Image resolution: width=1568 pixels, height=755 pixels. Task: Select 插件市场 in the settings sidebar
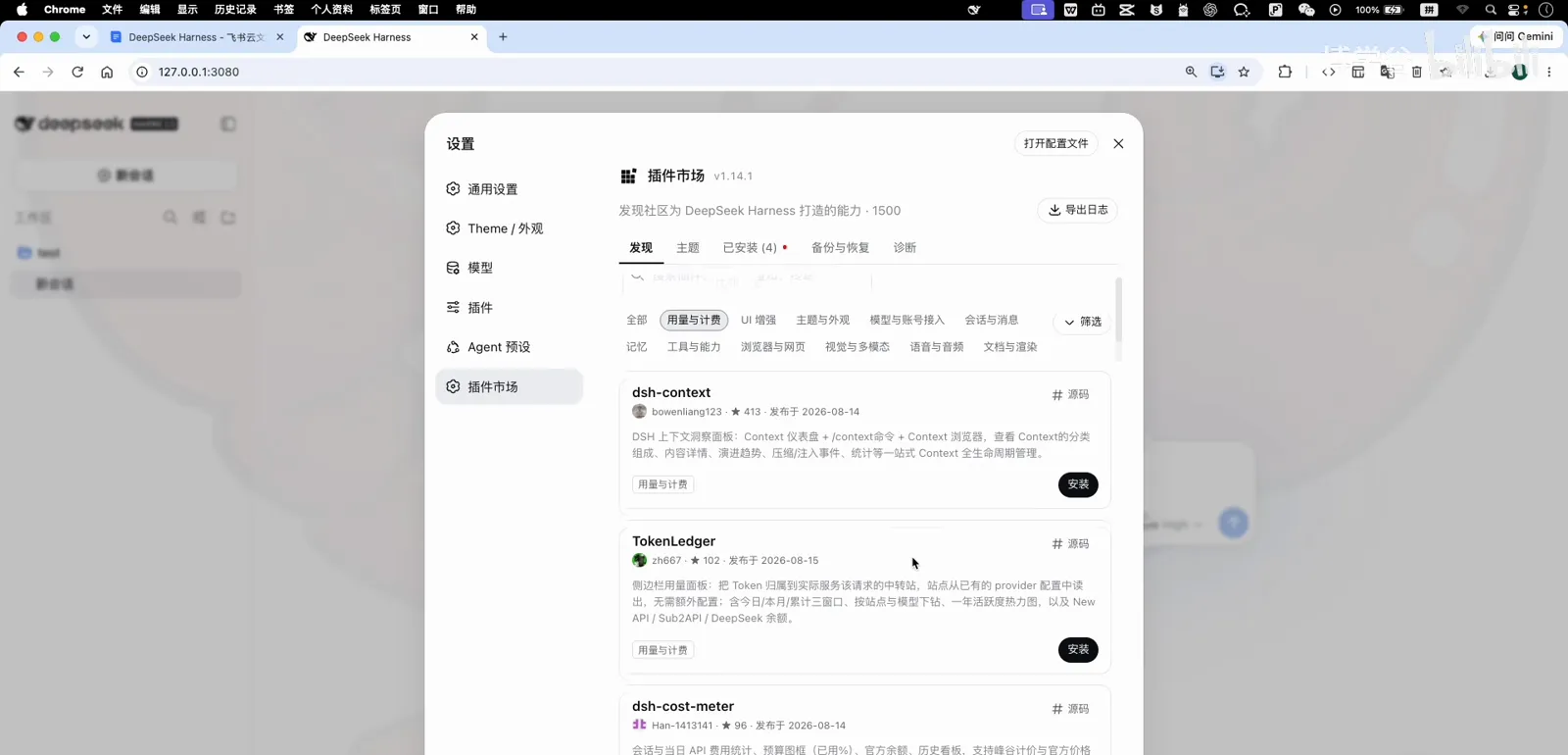pos(509,386)
